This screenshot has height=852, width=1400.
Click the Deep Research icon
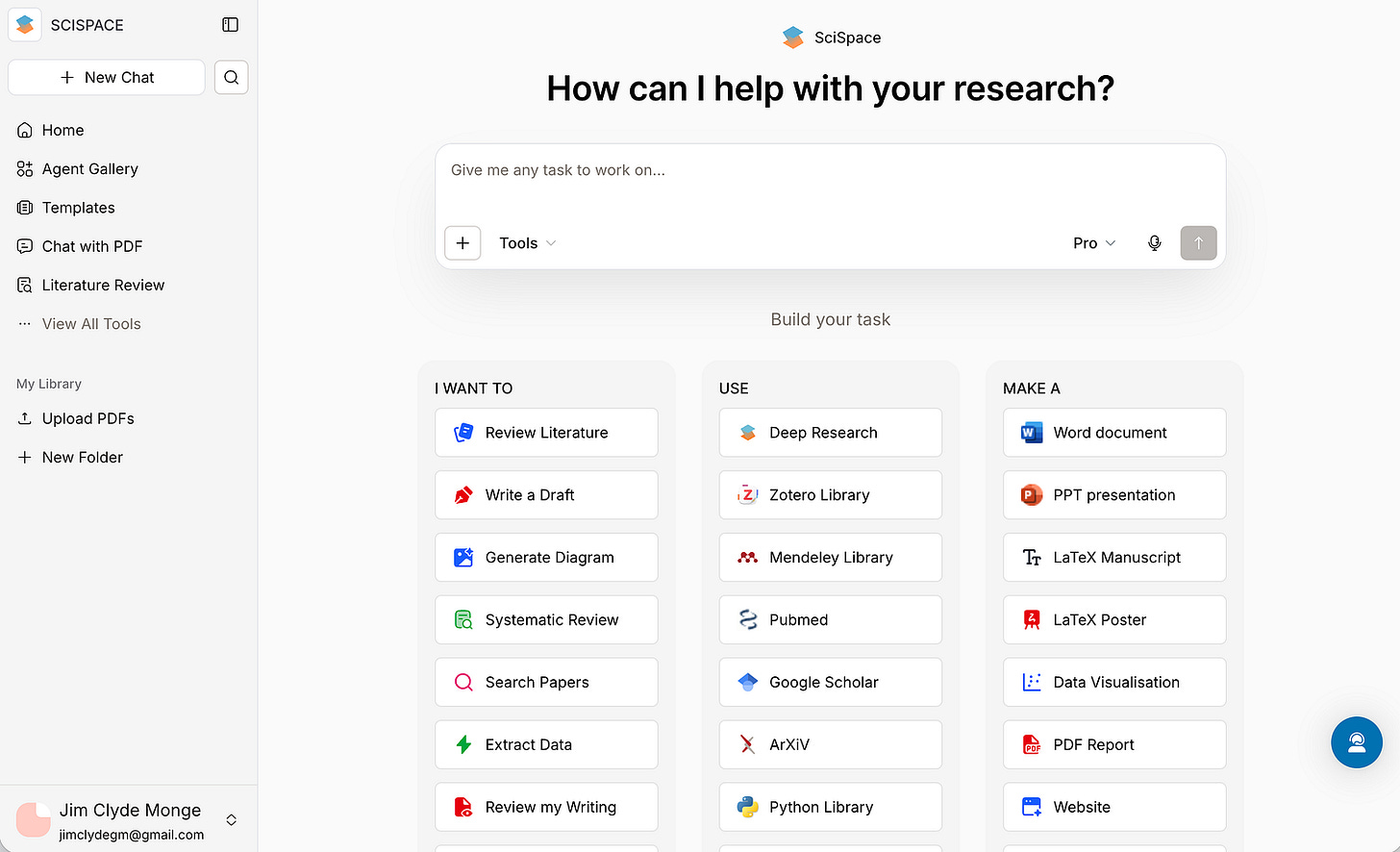[748, 433]
